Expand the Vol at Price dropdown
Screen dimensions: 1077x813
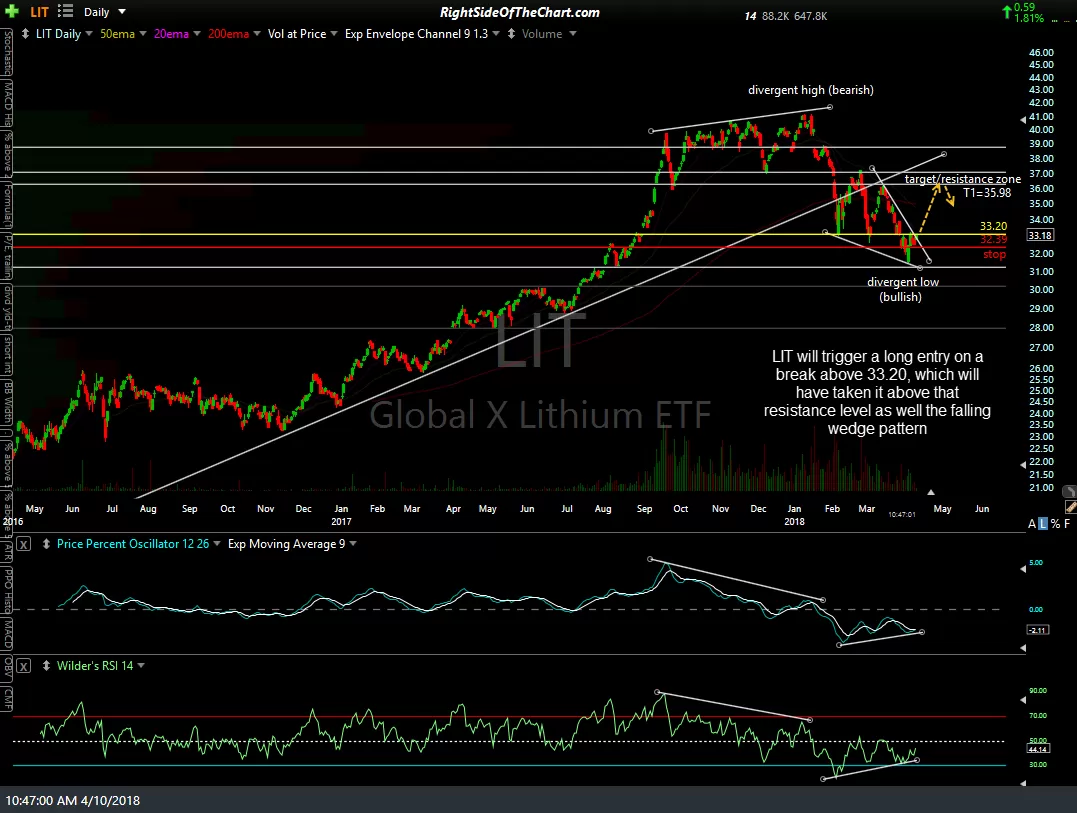click(334, 34)
